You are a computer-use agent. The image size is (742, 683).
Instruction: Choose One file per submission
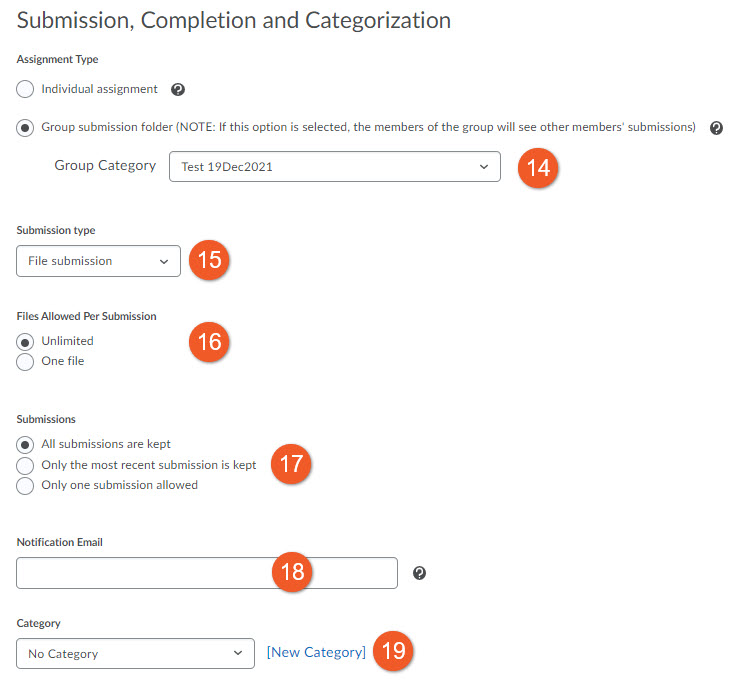point(25,362)
